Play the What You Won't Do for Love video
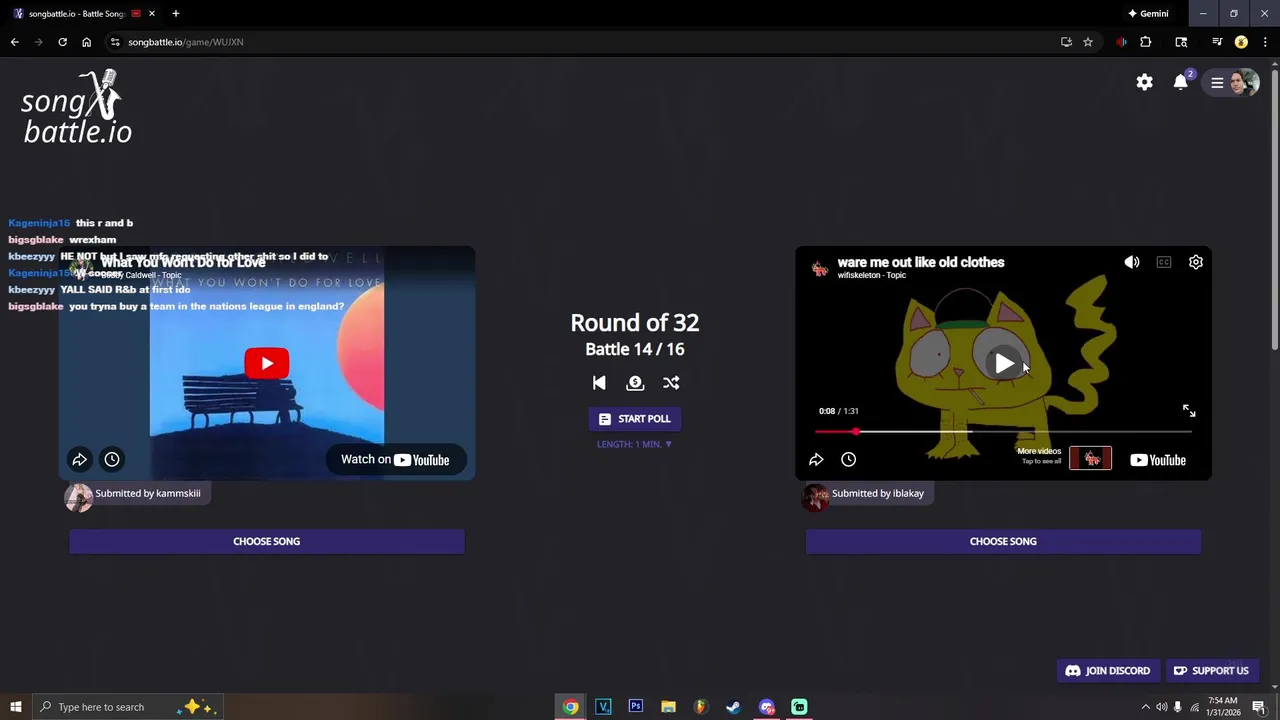 (x=267, y=363)
